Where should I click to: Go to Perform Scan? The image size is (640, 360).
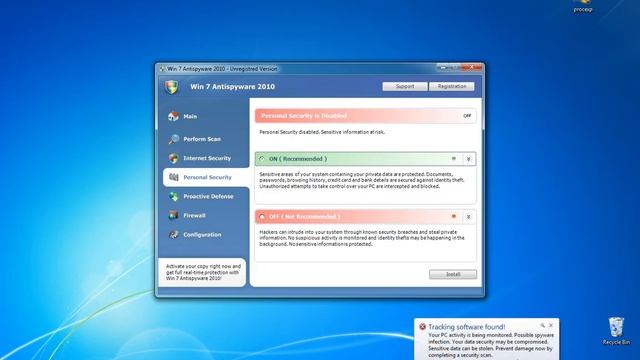[202, 139]
